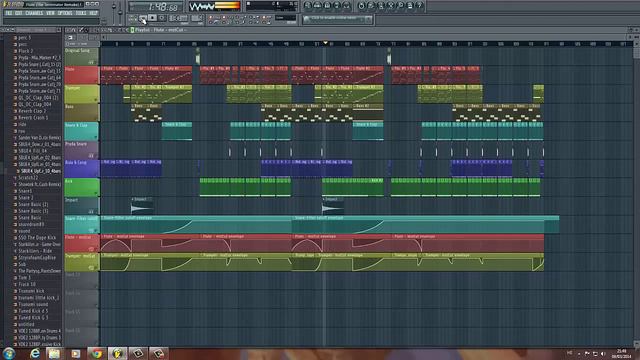Click the undo shortcut icon
The width and height of the screenshot is (640, 360).
[x=361, y=5]
